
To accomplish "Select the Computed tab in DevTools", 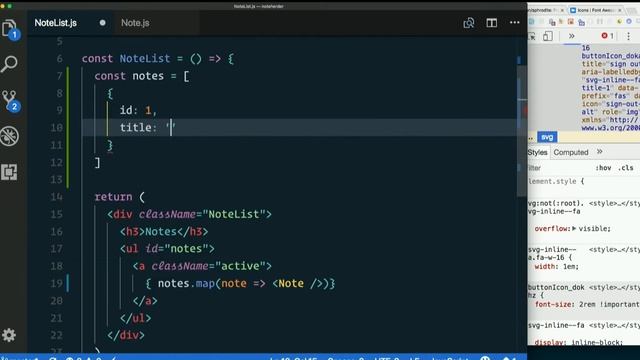I will coord(571,152).
